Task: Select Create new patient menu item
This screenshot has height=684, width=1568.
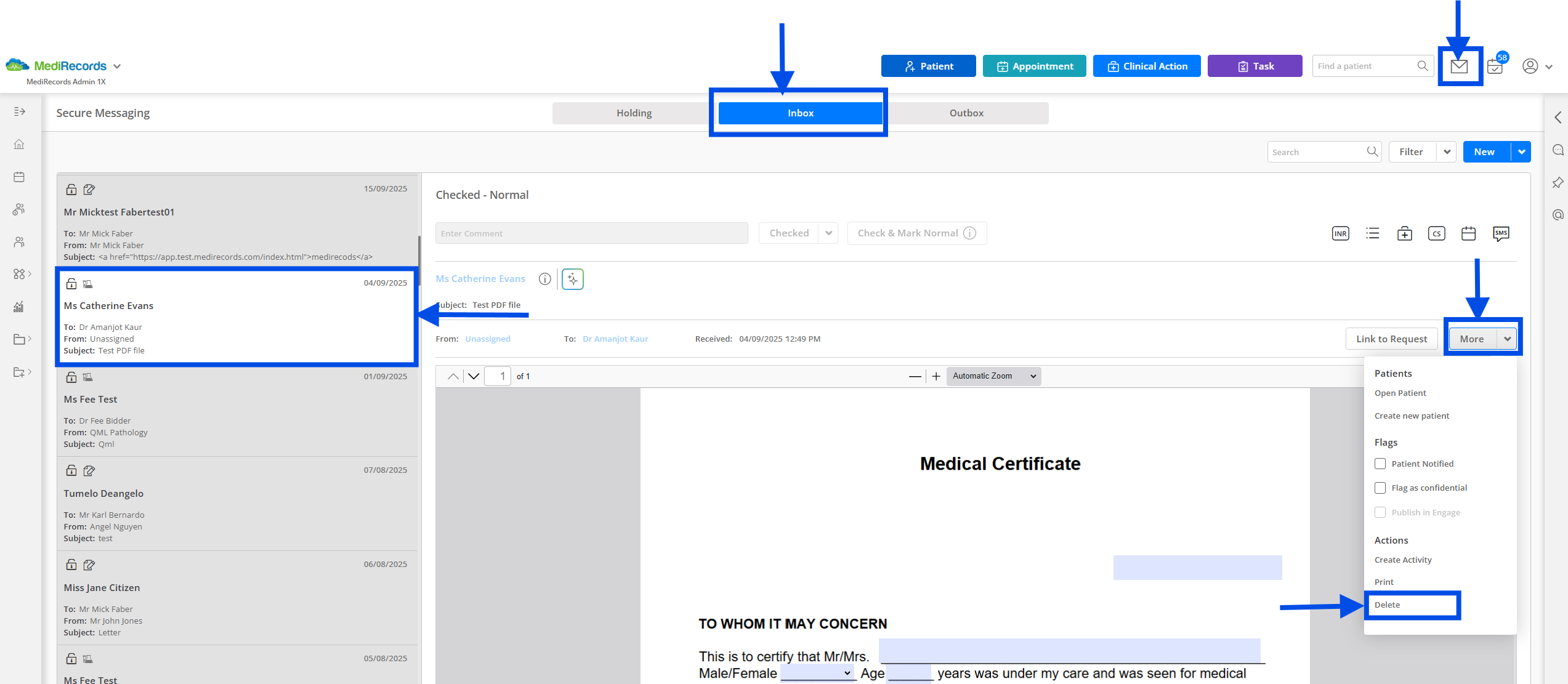Action: pos(1412,416)
